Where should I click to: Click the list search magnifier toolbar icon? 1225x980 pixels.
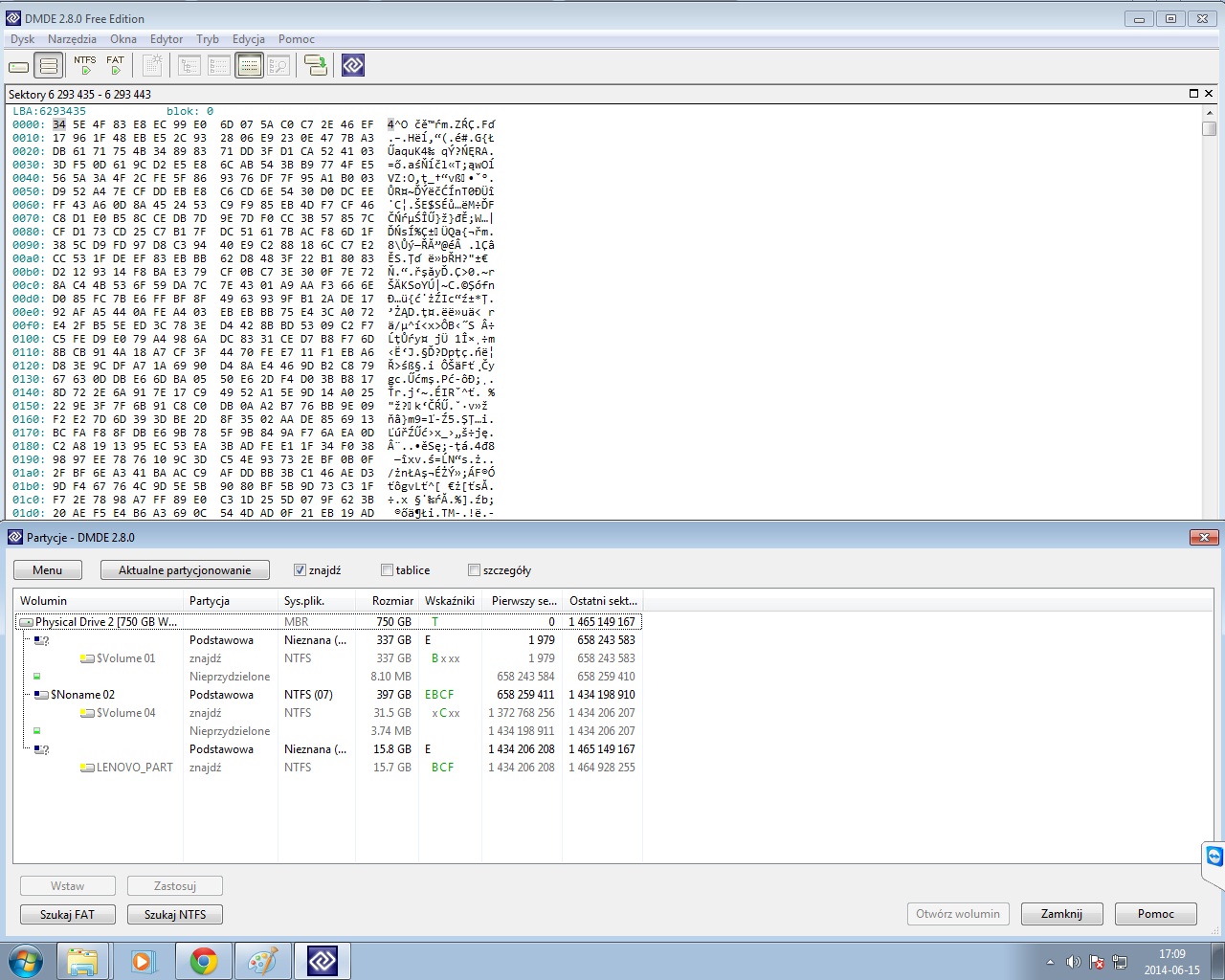tap(278, 65)
